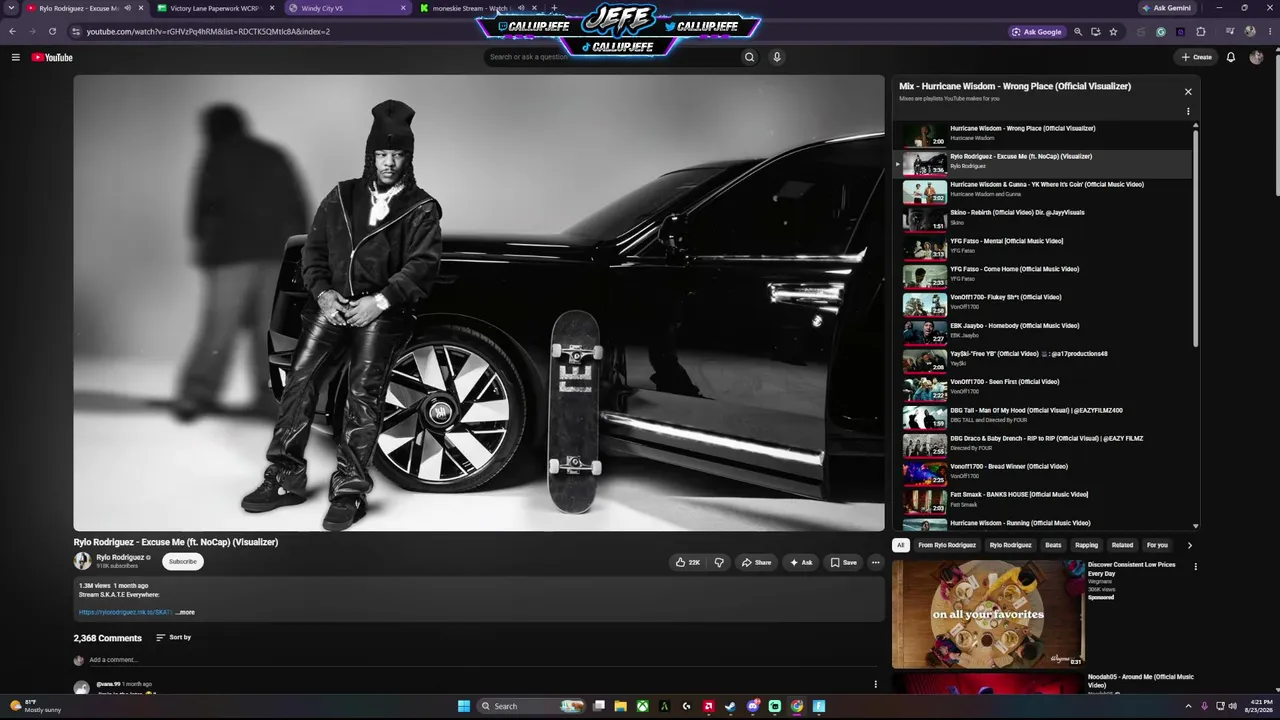Open more actions menu below the video
1280x720 pixels.
(875, 562)
